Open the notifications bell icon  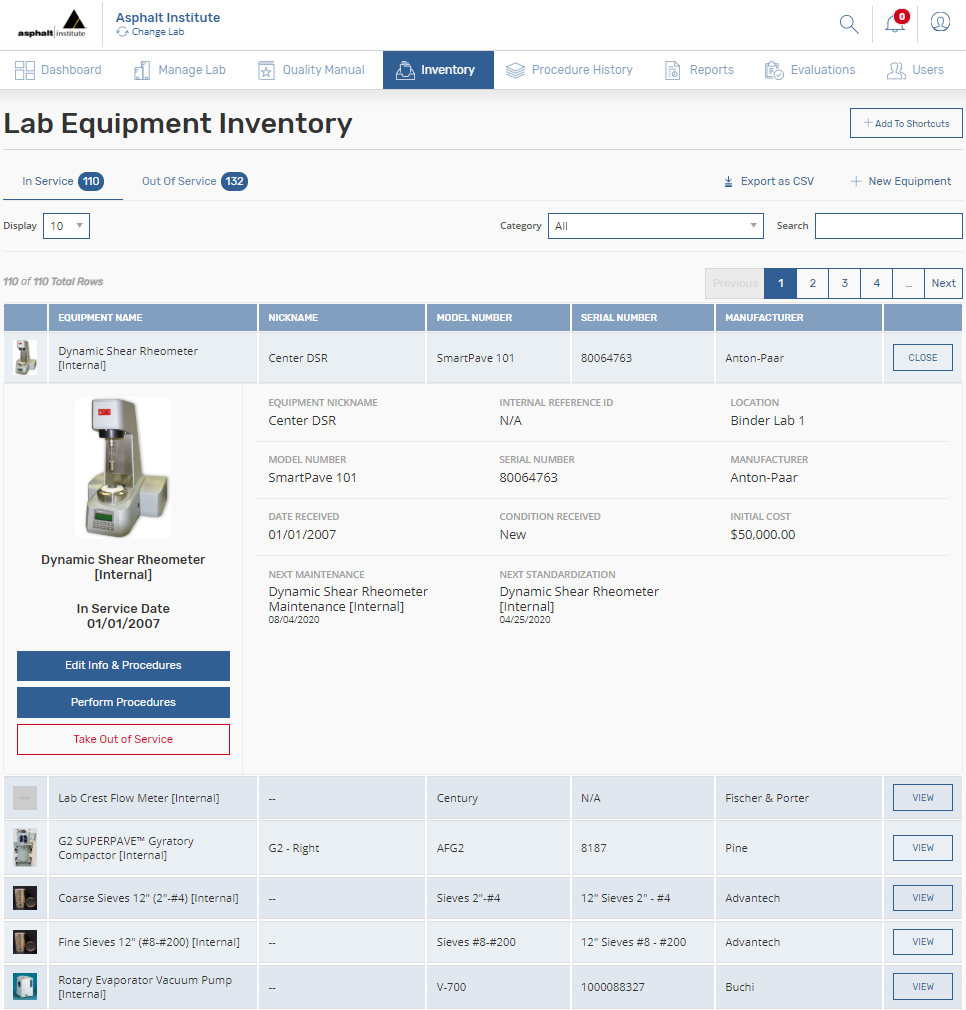click(x=894, y=24)
